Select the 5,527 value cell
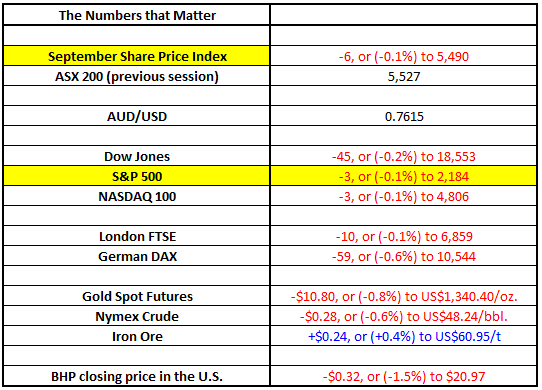 tap(403, 76)
